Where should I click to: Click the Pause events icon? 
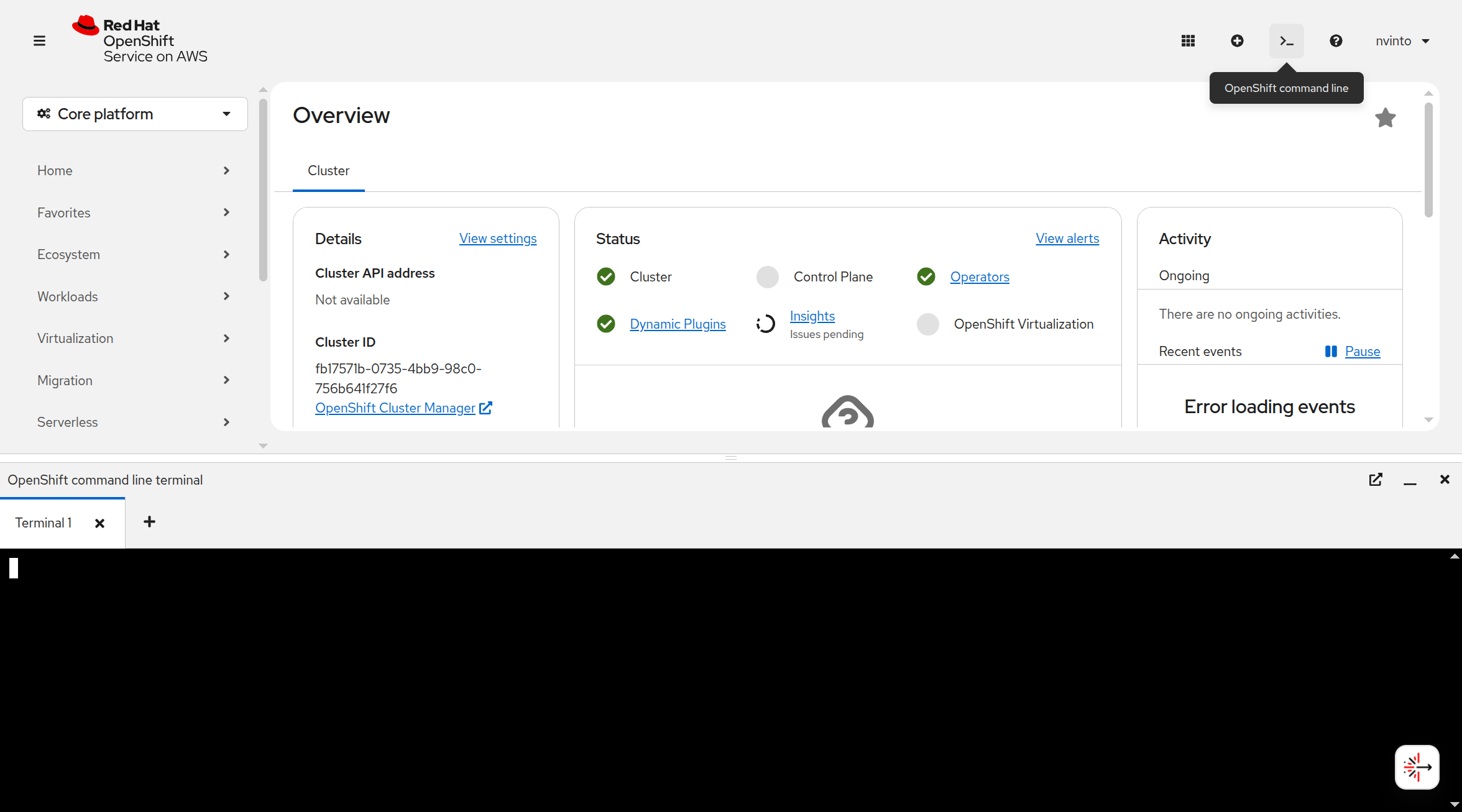pos(1331,352)
